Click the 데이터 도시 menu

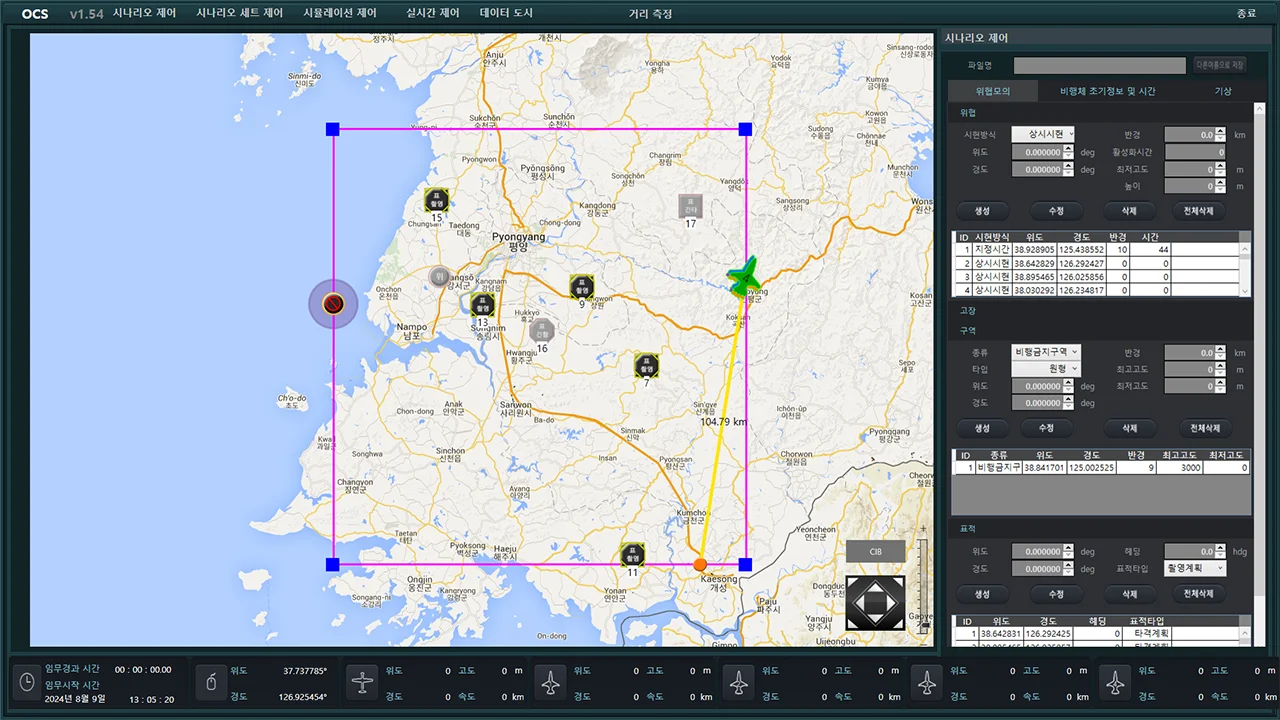coord(506,13)
